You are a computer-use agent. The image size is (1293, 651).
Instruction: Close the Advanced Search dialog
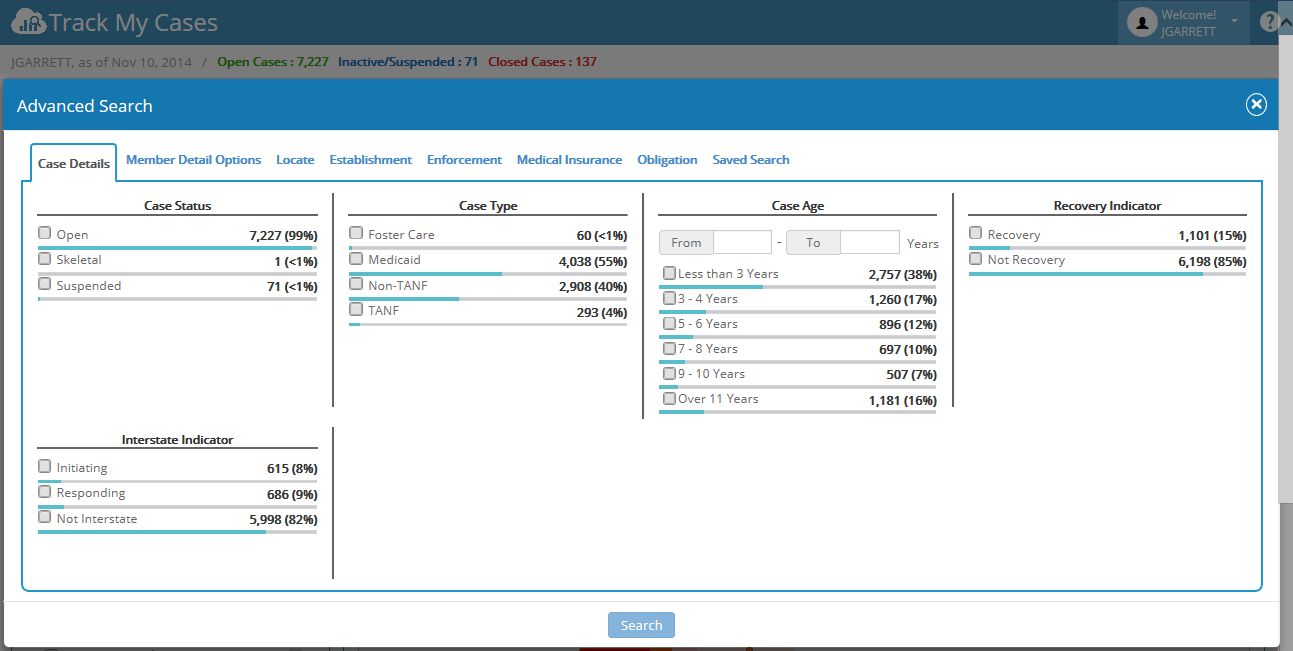click(x=1256, y=105)
